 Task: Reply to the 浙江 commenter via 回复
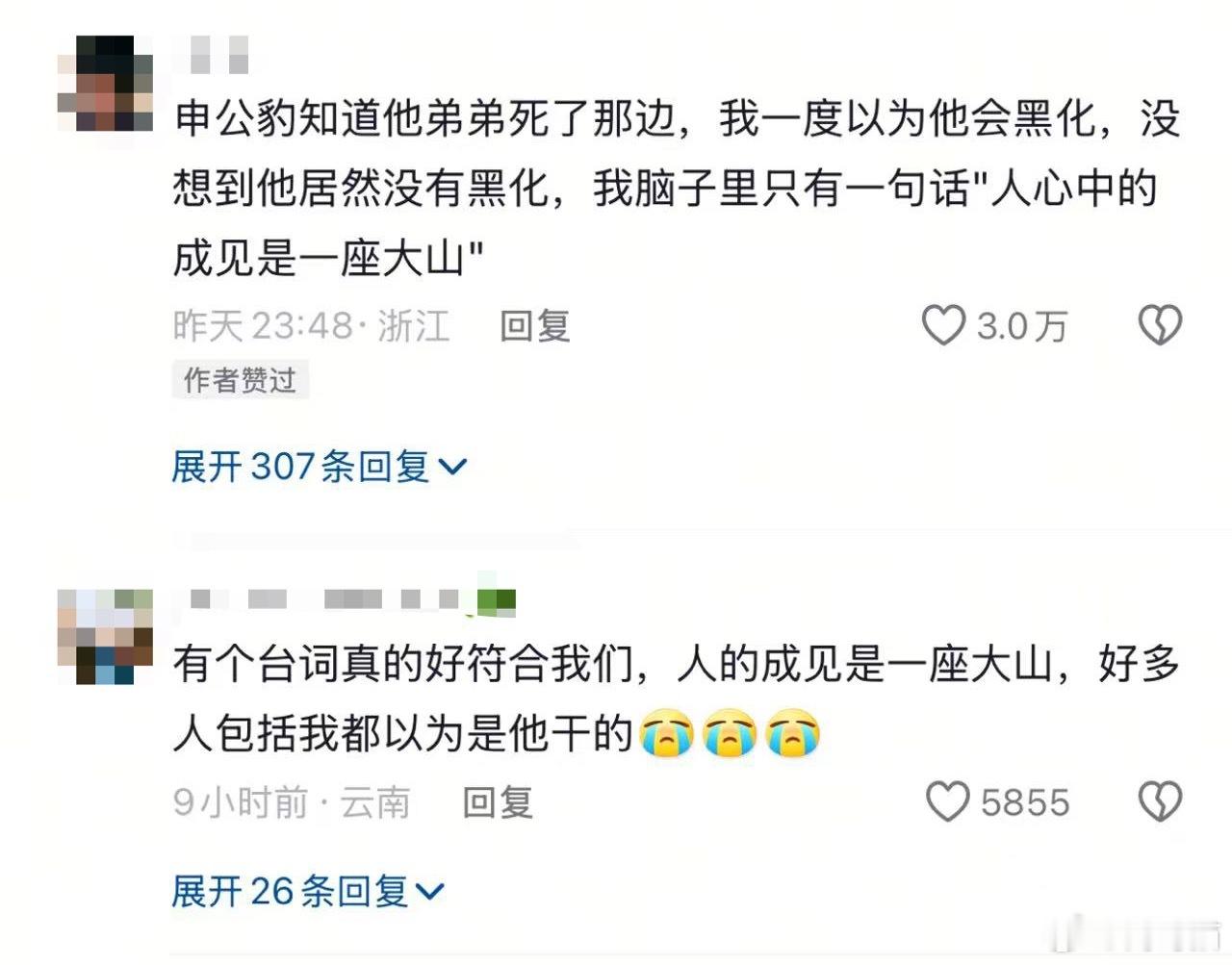[535, 326]
